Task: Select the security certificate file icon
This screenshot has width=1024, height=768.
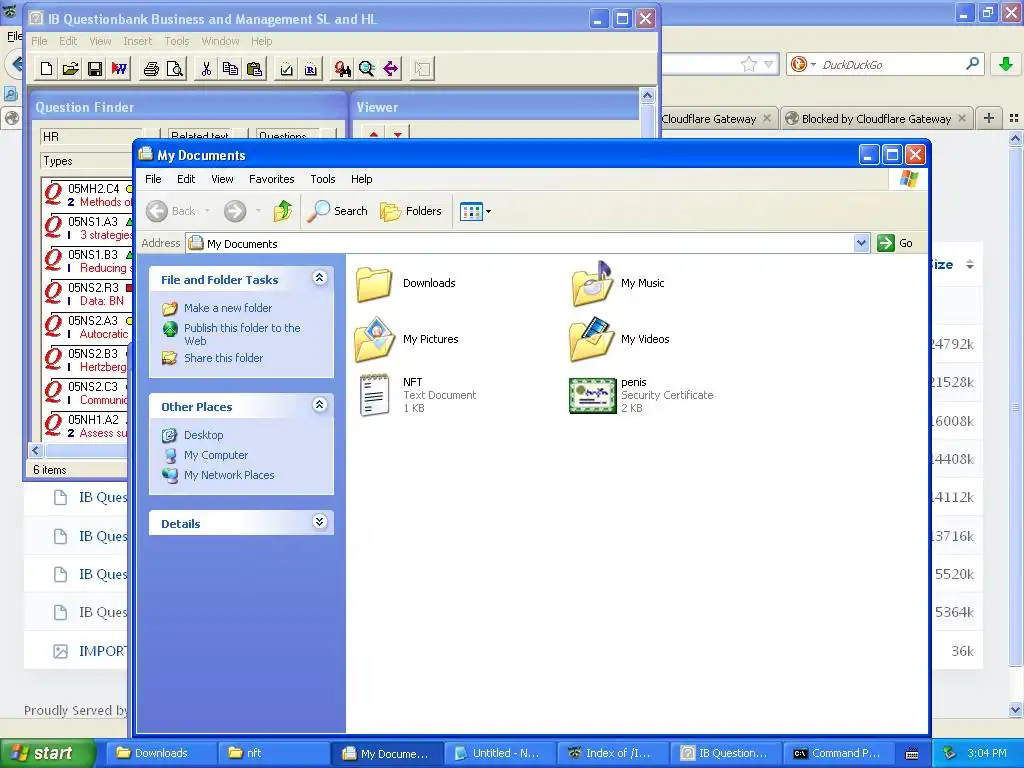Action: pyautogui.click(x=592, y=395)
